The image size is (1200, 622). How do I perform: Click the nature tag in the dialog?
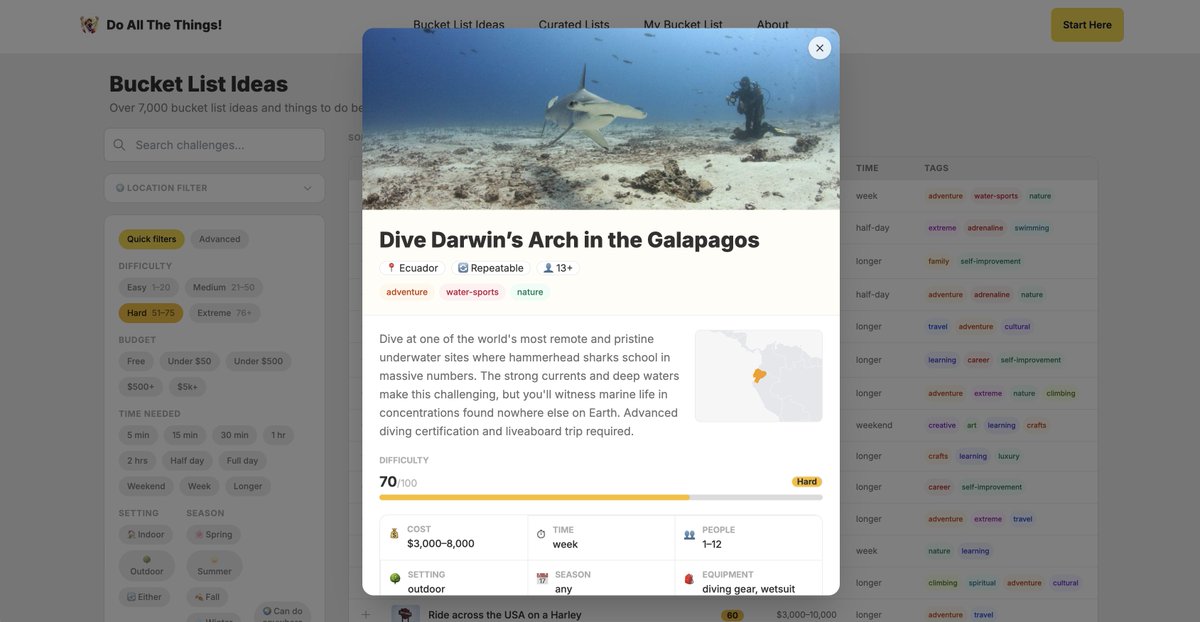click(x=530, y=292)
